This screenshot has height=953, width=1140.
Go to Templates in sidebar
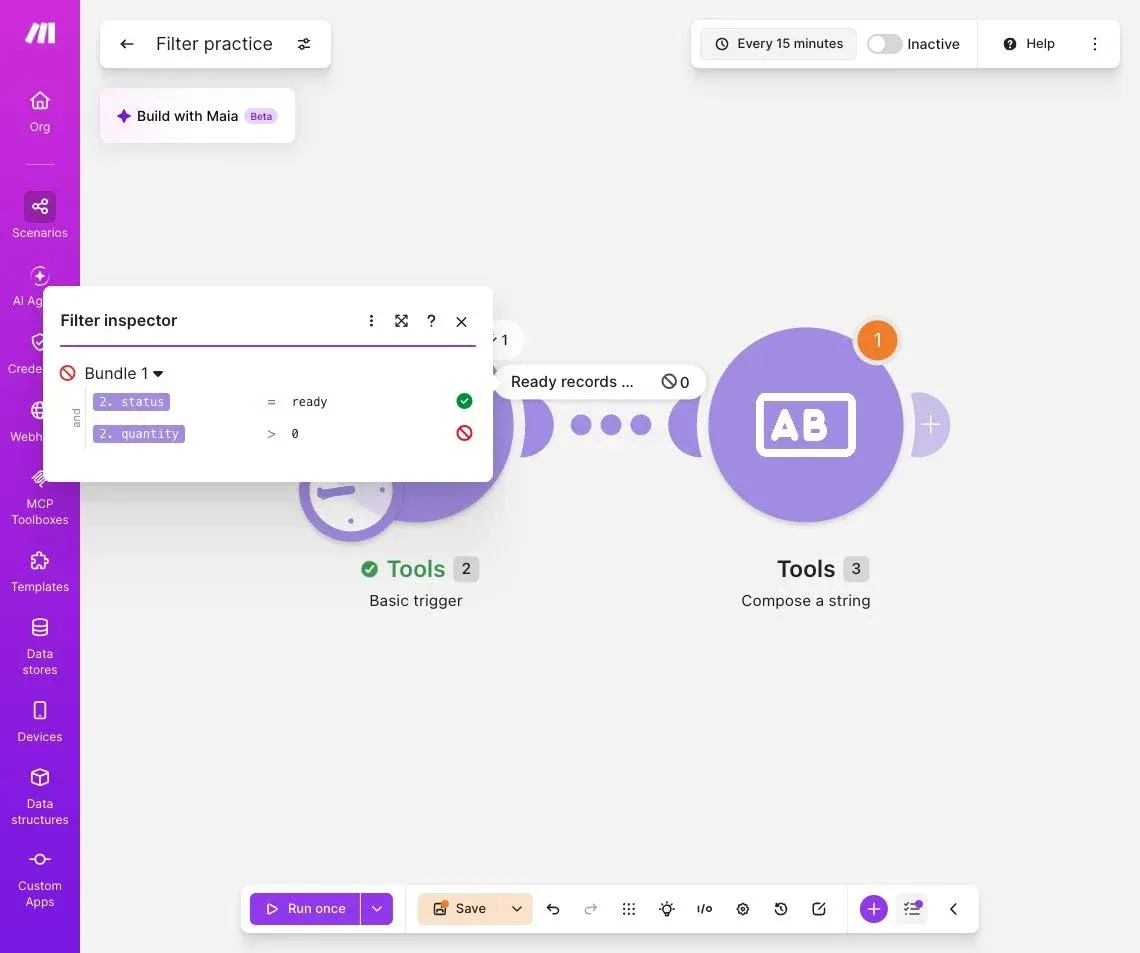(x=40, y=572)
